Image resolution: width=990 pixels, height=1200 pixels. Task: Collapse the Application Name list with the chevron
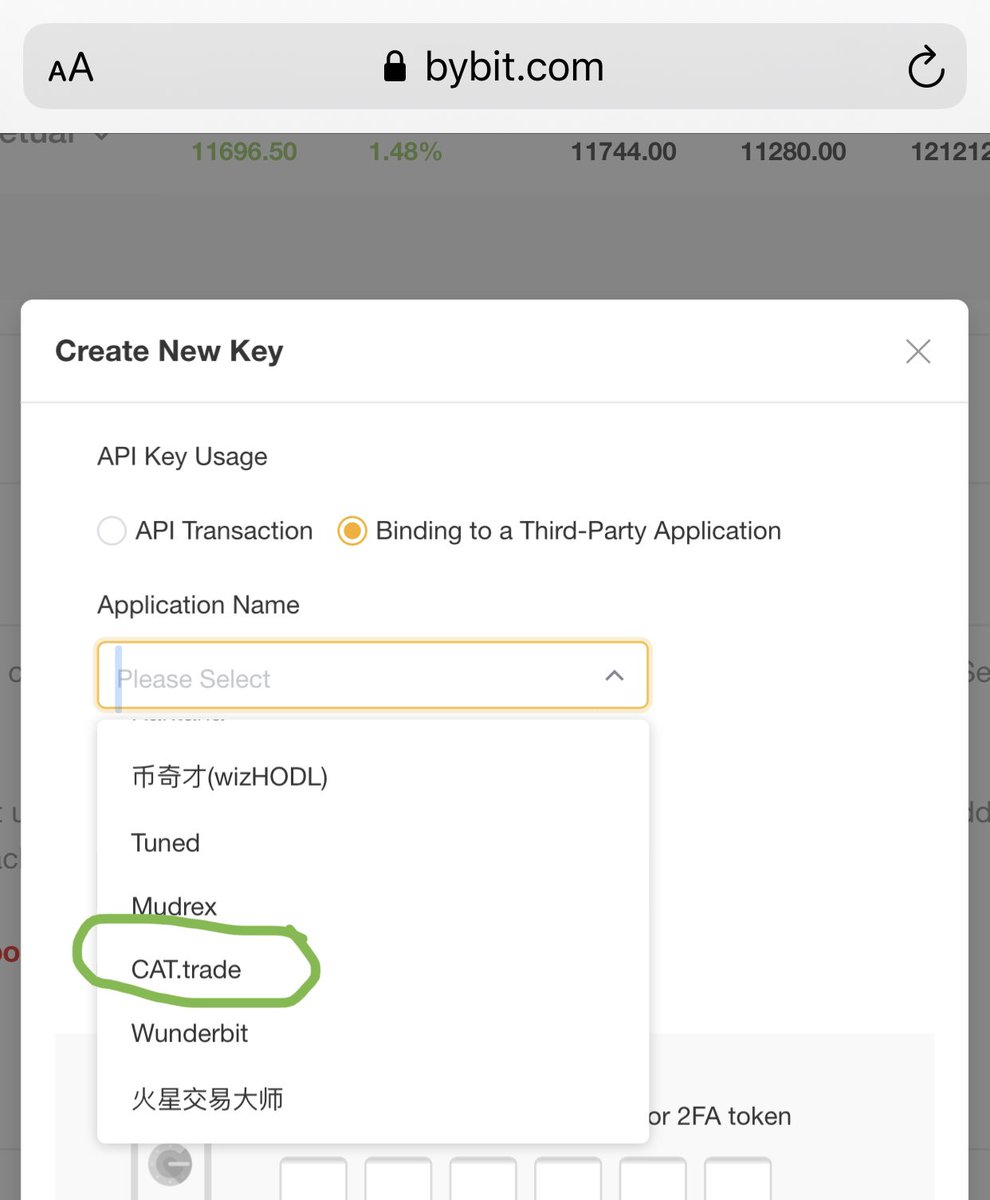tap(614, 676)
